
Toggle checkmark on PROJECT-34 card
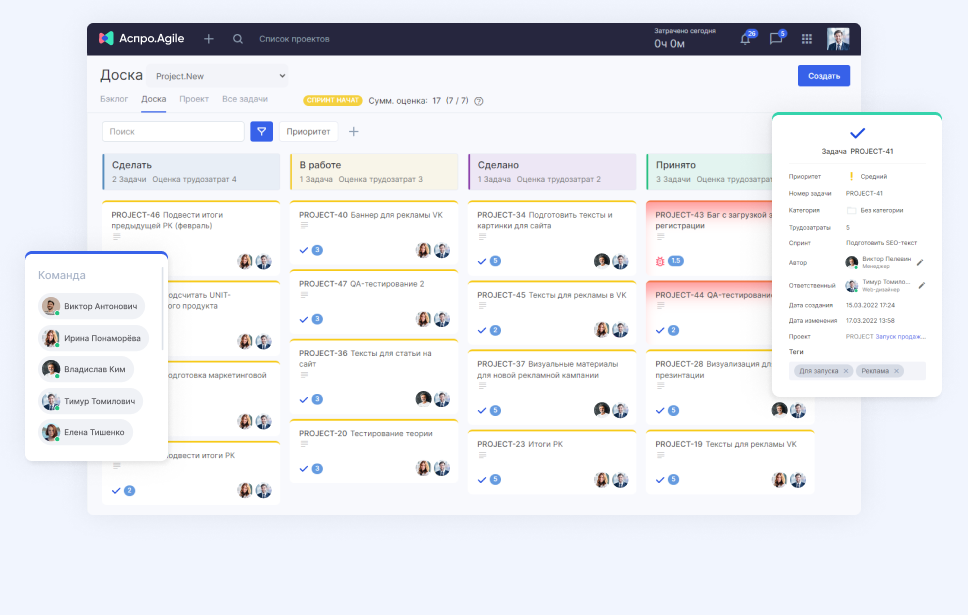[482, 261]
